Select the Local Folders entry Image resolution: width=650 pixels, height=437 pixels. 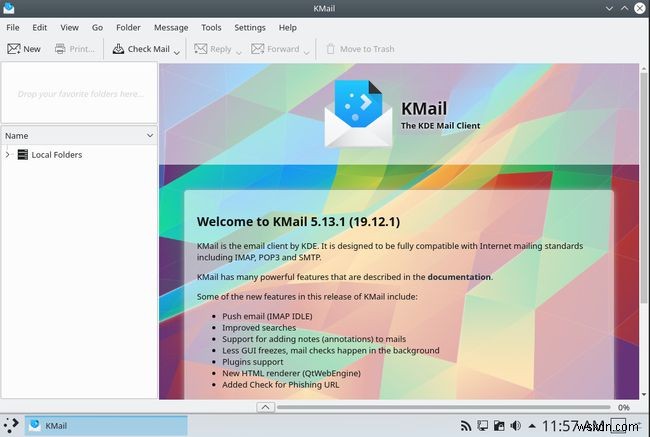pos(57,155)
